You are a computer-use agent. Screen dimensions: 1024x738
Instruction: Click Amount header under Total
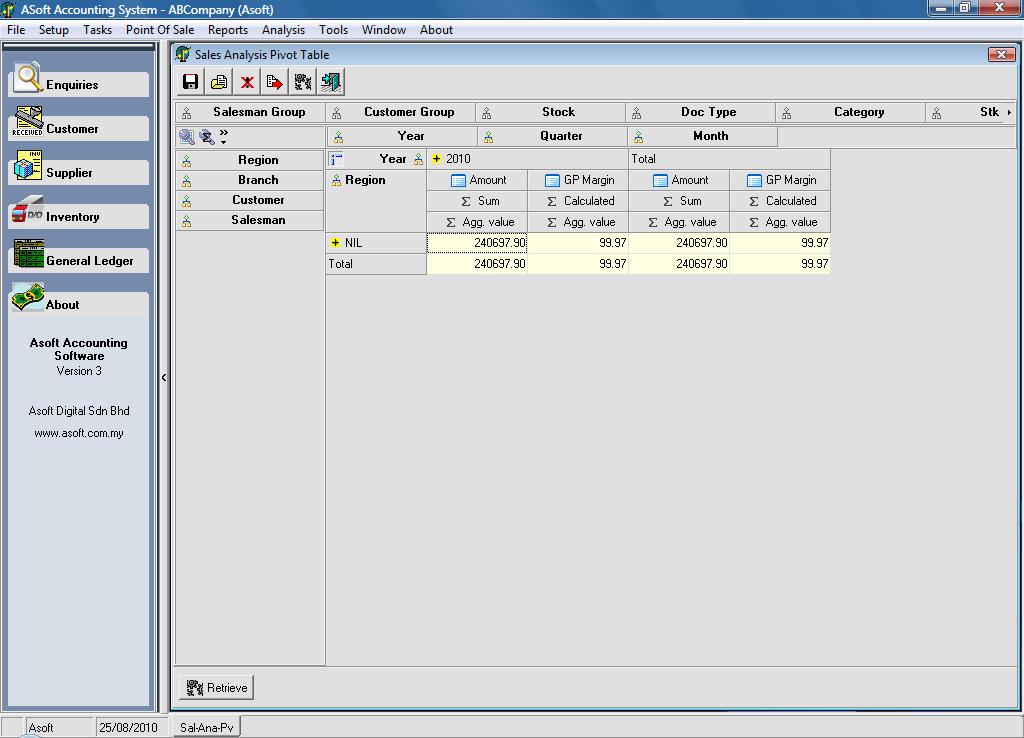click(679, 180)
